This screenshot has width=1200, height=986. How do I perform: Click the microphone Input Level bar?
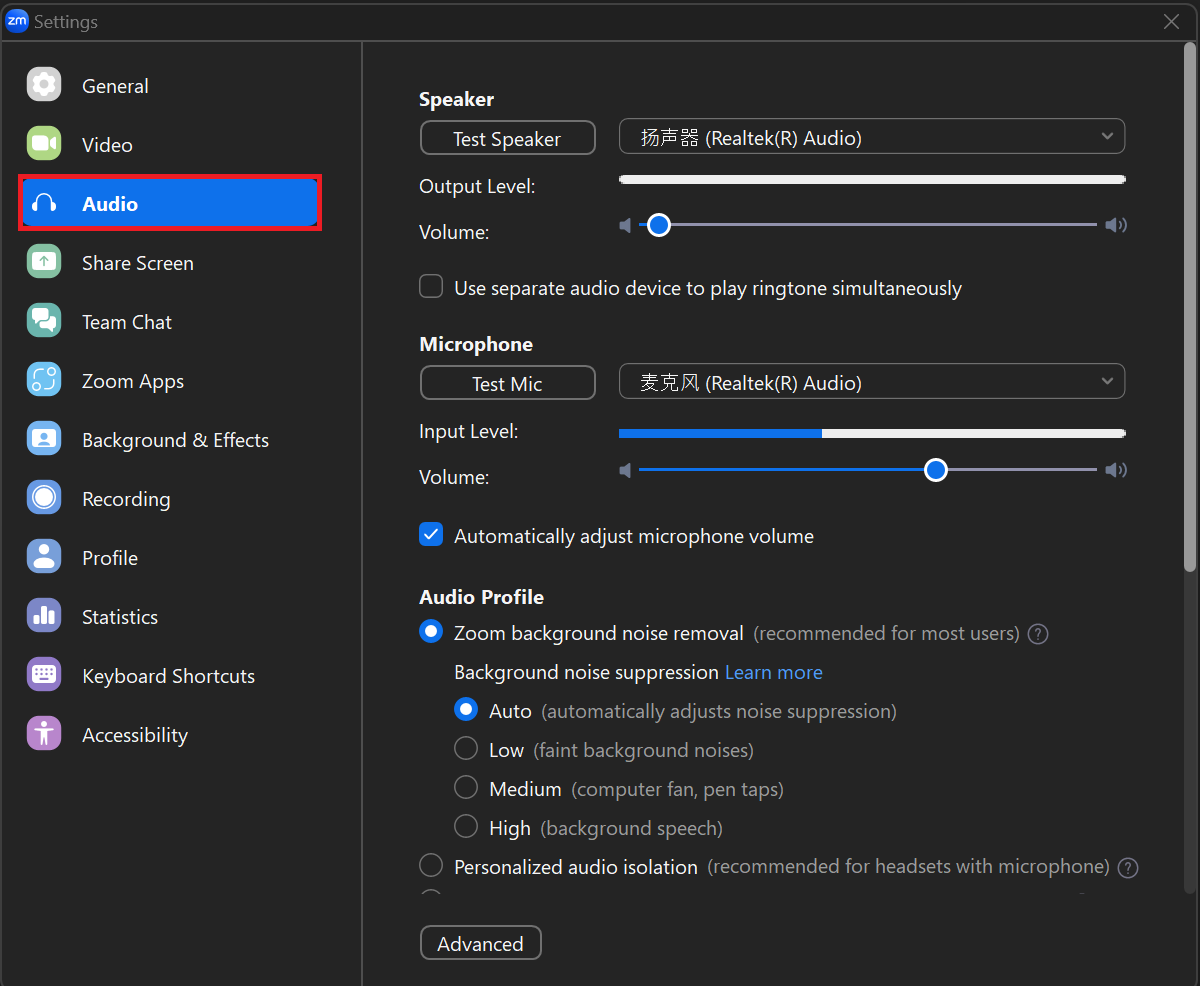coord(872,433)
